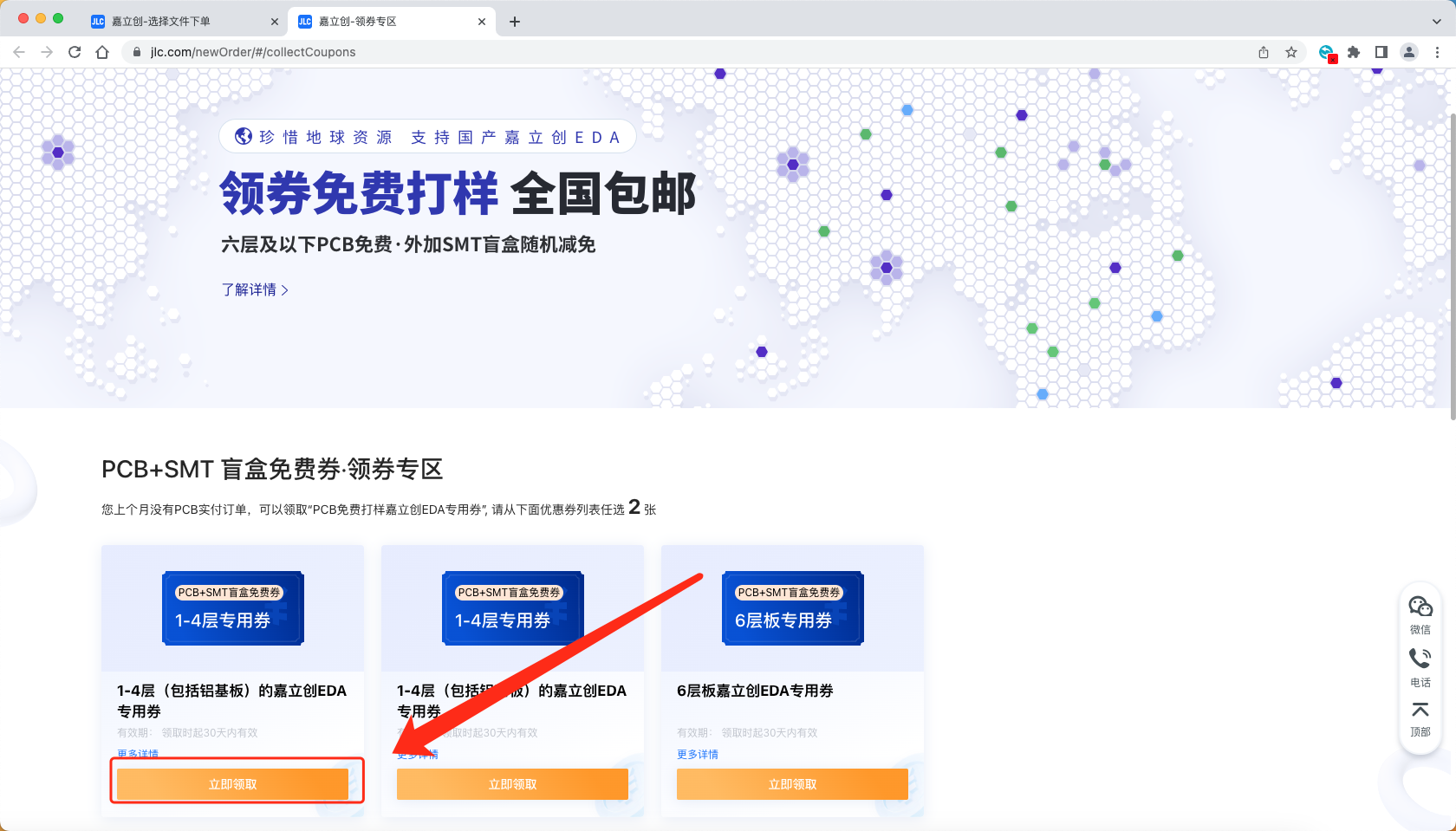Open the 电话 contact icon
The image size is (1456, 831).
(x=1420, y=666)
